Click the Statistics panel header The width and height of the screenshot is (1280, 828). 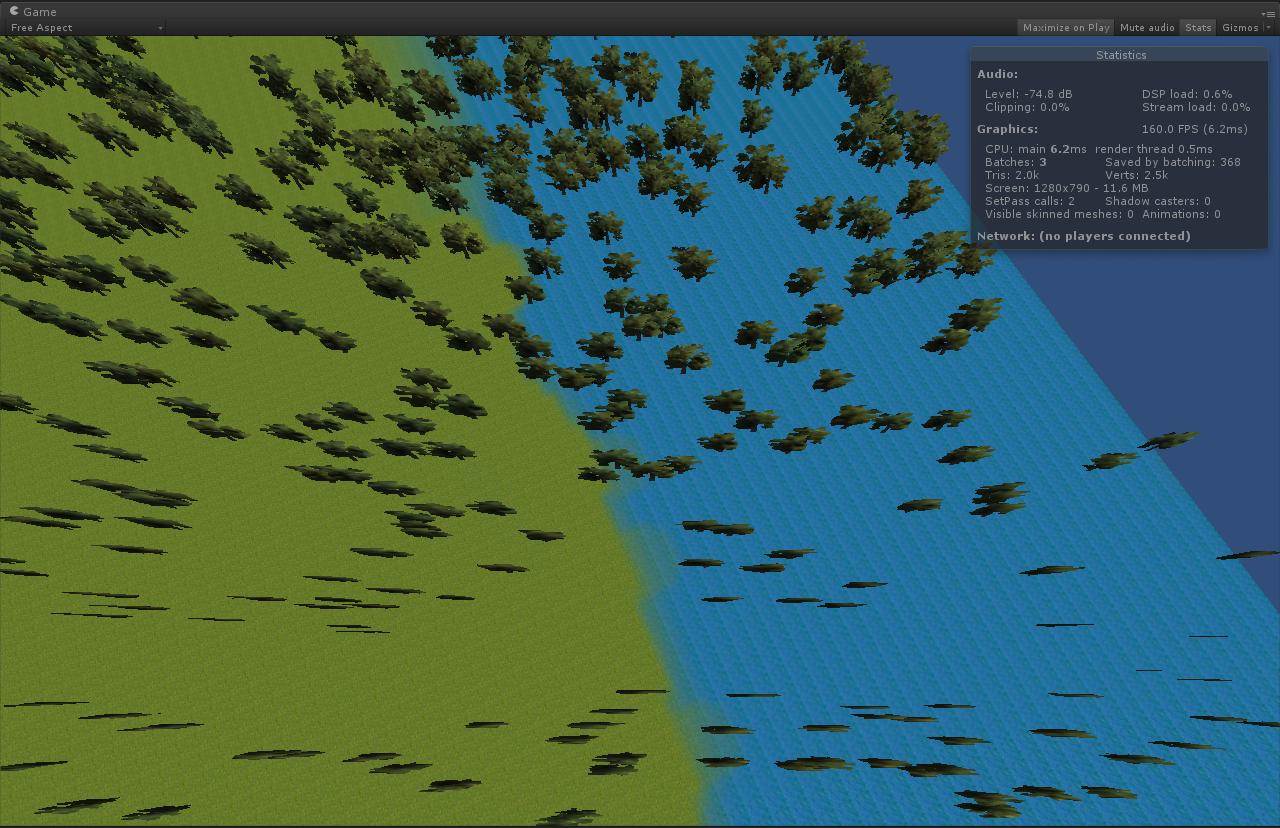point(1121,55)
